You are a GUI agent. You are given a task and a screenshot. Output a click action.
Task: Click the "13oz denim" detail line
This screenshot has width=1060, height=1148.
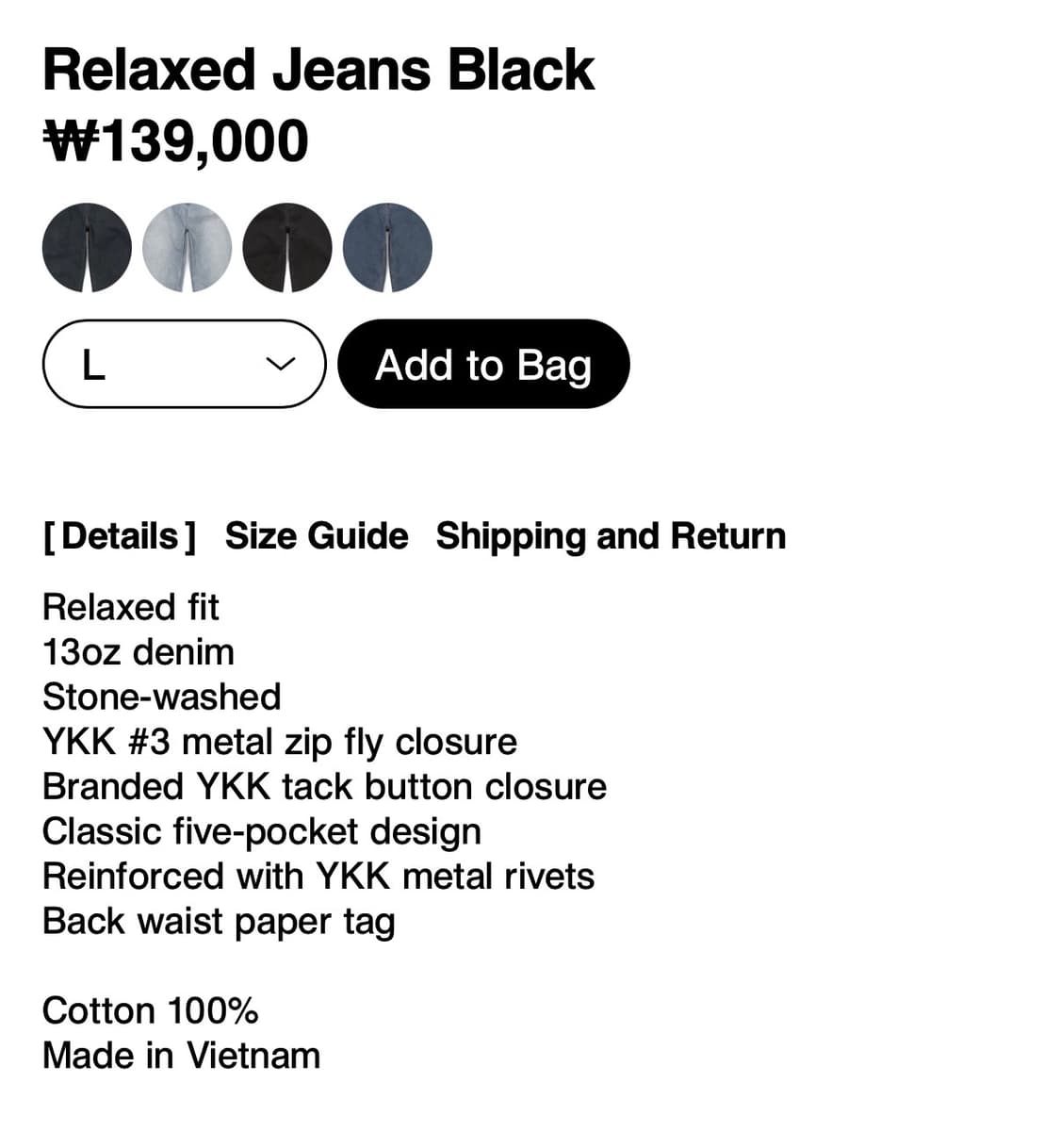139,652
